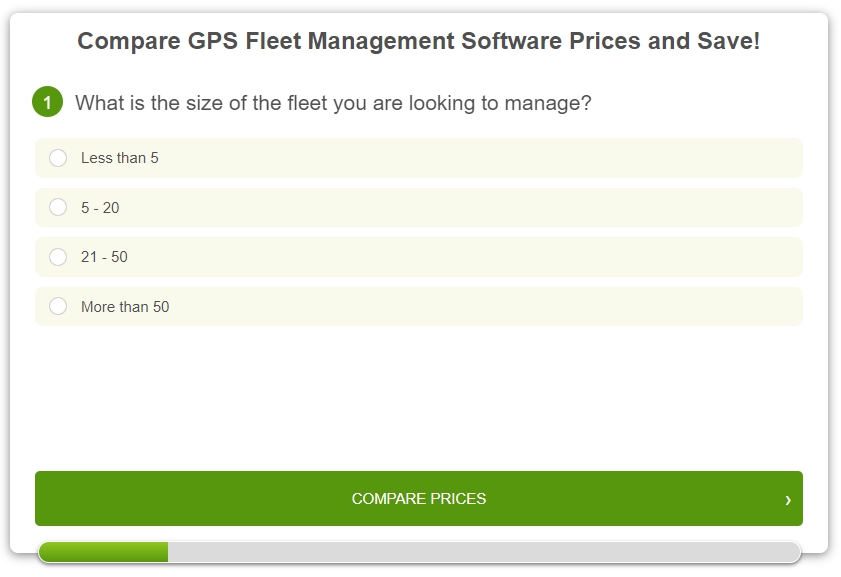841x577 pixels.
Task: Select the "21 - 50" radio button
Action: pos(58,256)
